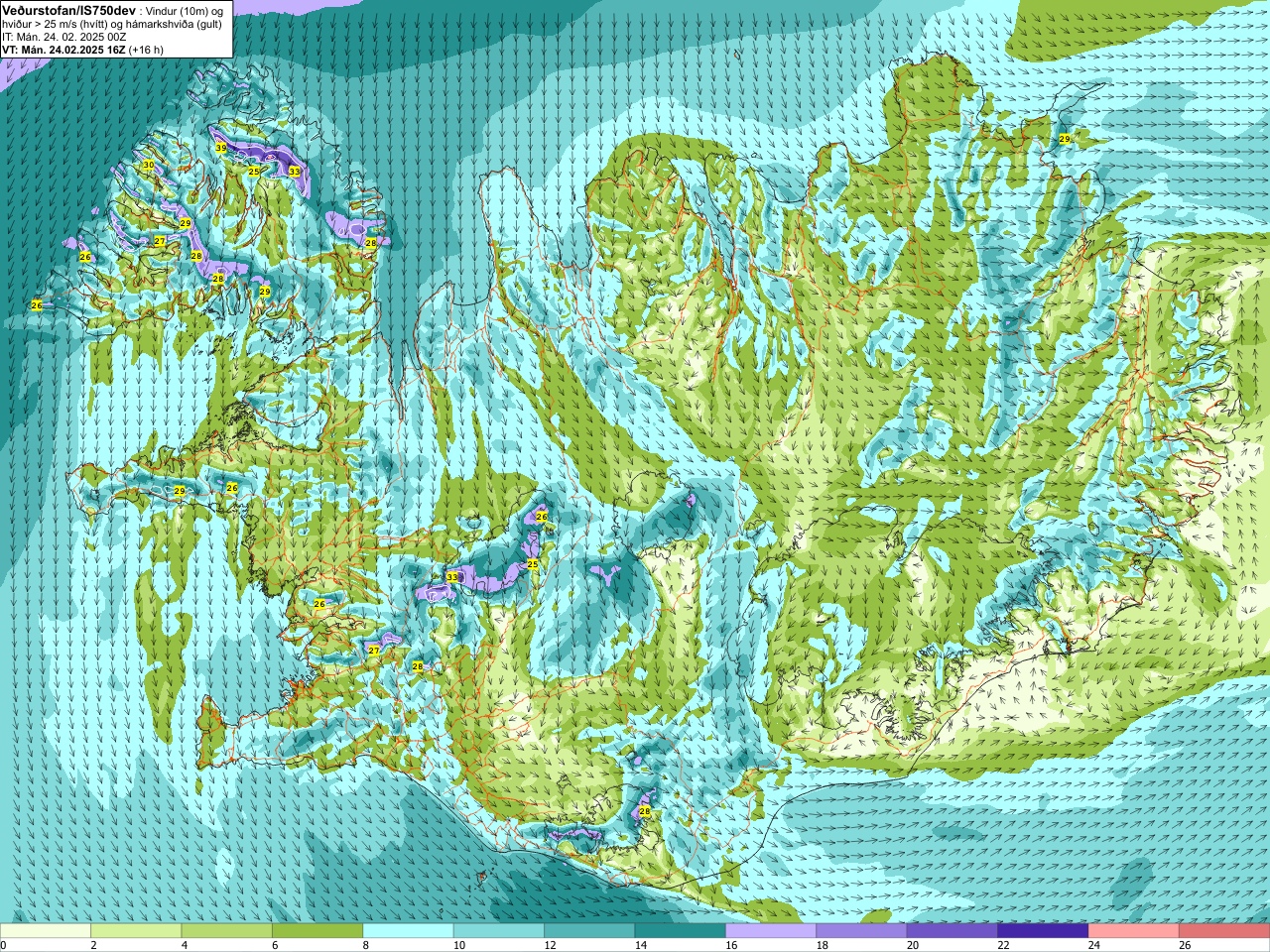Click the dark indigo 22–24 m/s legend swatch
Viewport: 1270px width, 952px height.
coord(1043,931)
